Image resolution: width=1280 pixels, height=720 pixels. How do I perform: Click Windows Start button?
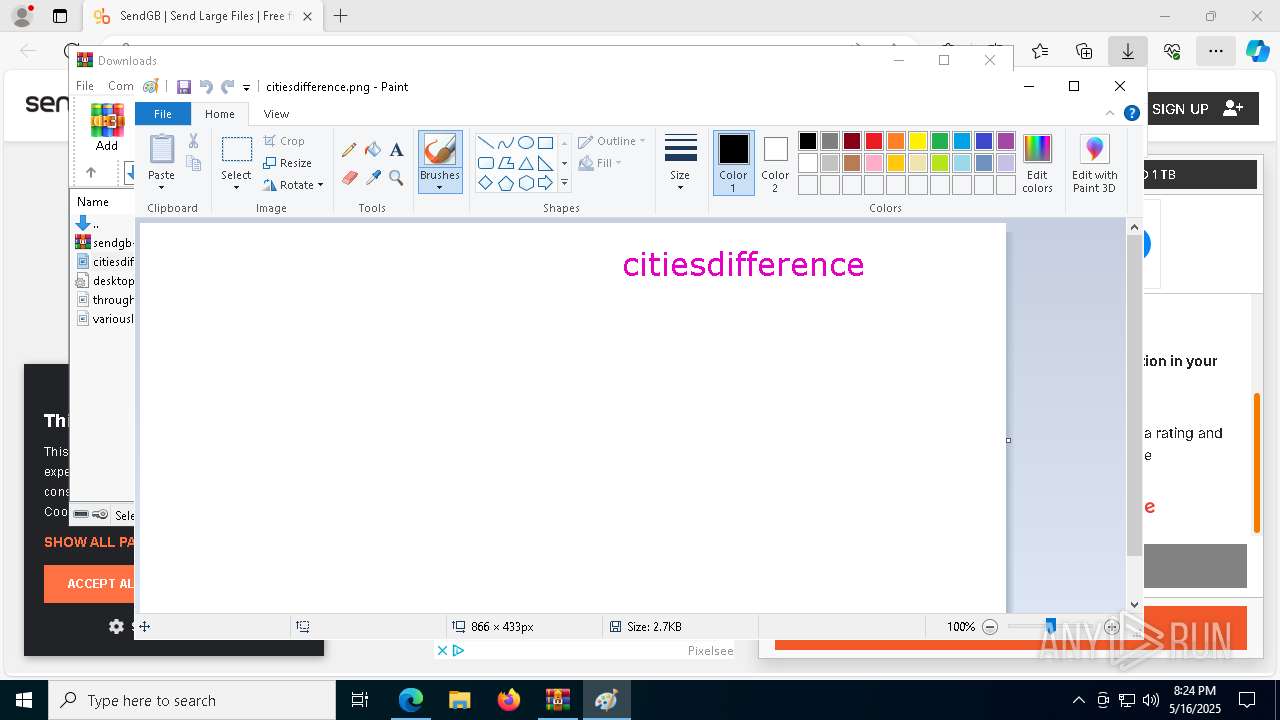click(24, 700)
